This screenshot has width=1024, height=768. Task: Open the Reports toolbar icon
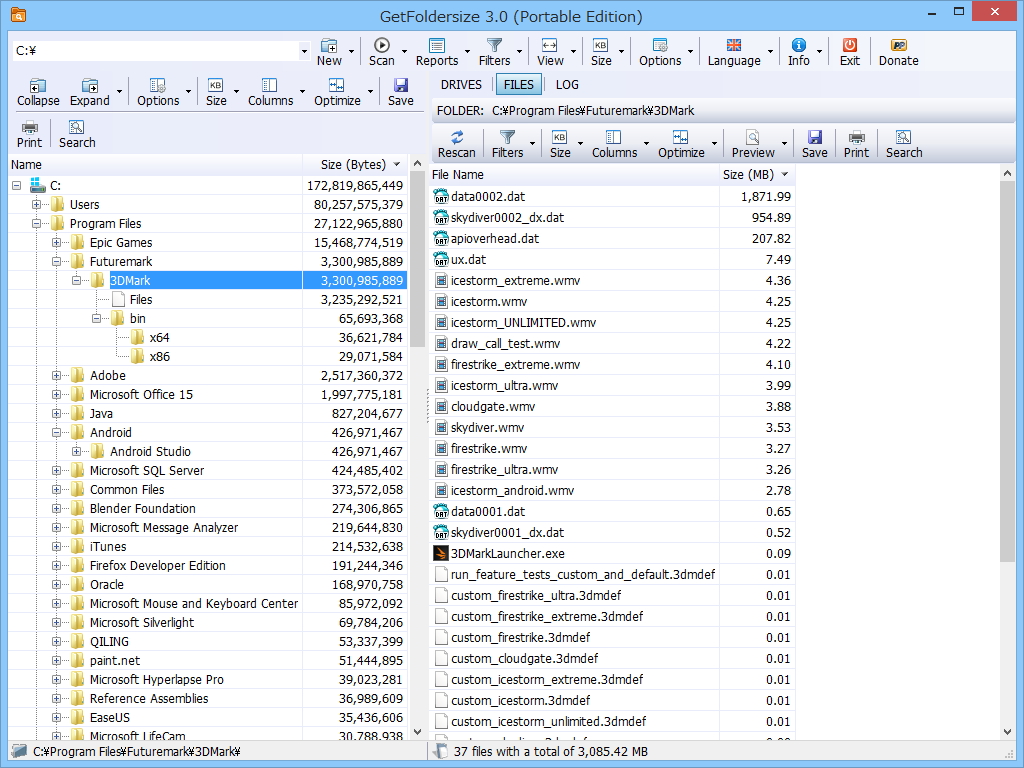[x=437, y=52]
